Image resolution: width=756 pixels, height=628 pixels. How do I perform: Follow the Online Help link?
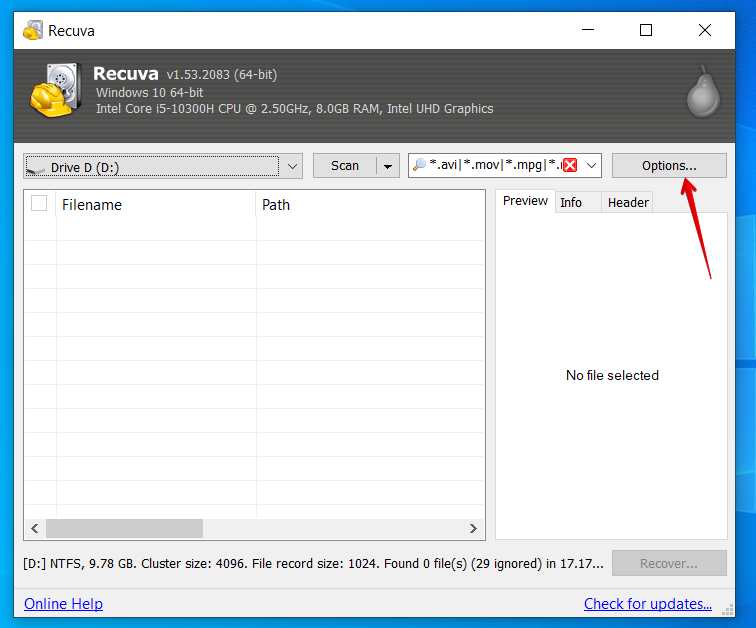click(63, 604)
